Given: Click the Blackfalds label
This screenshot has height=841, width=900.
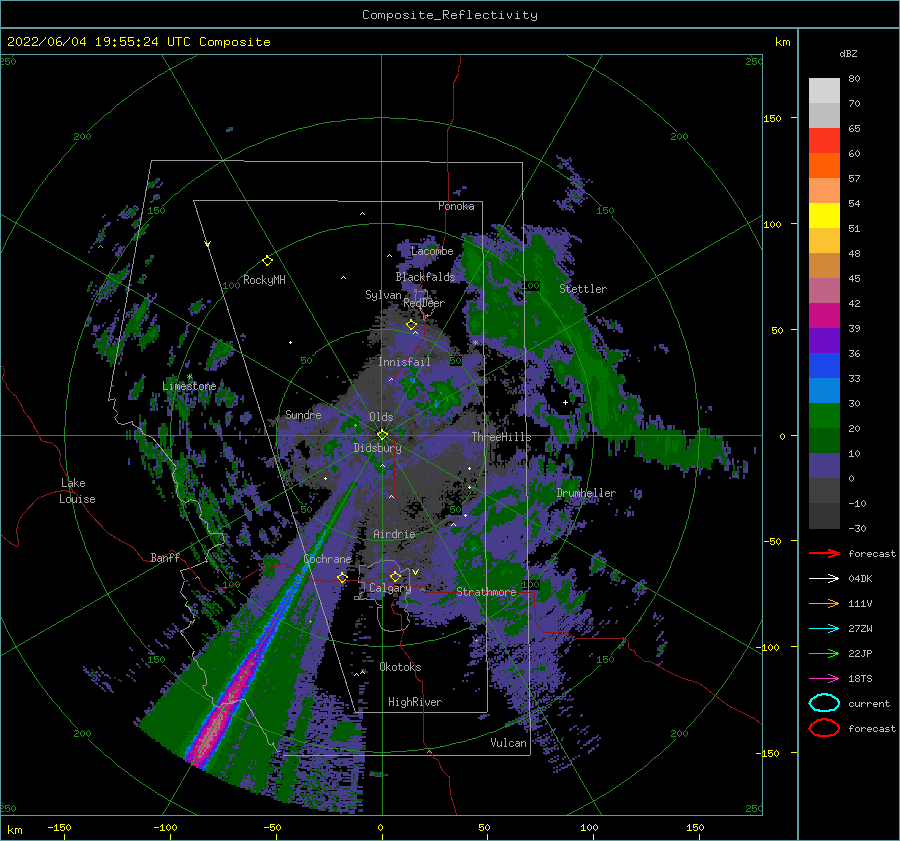Looking at the screenshot, I should click(x=425, y=277).
